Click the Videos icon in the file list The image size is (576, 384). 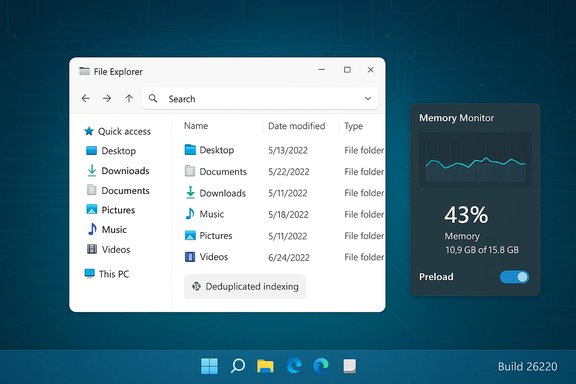[190, 256]
